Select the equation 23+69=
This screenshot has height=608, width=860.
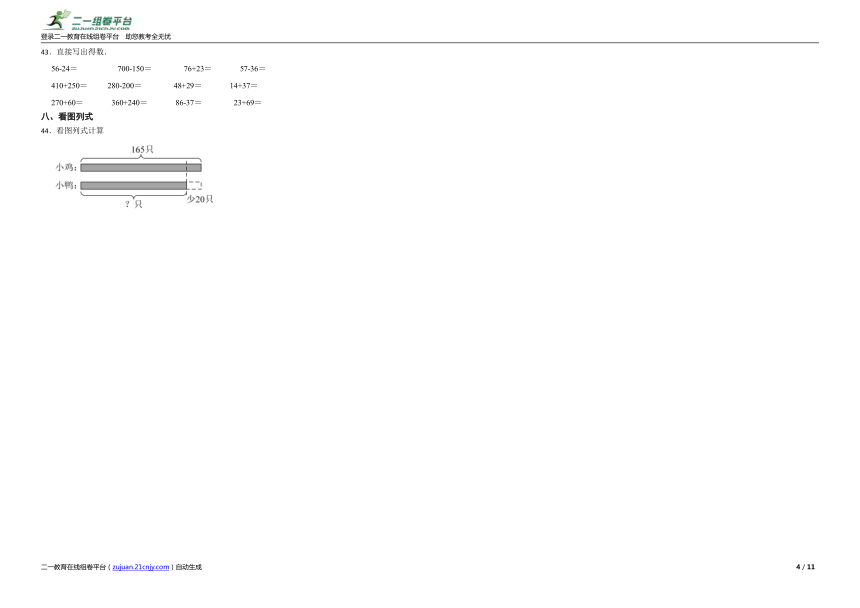click(247, 103)
